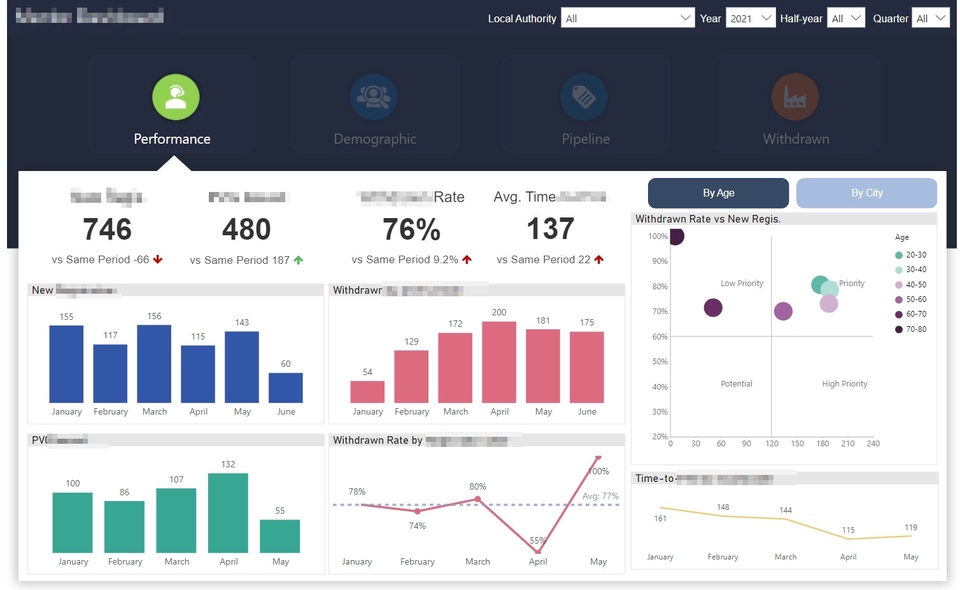Open the Withdrawn factory icon

pos(795,97)
